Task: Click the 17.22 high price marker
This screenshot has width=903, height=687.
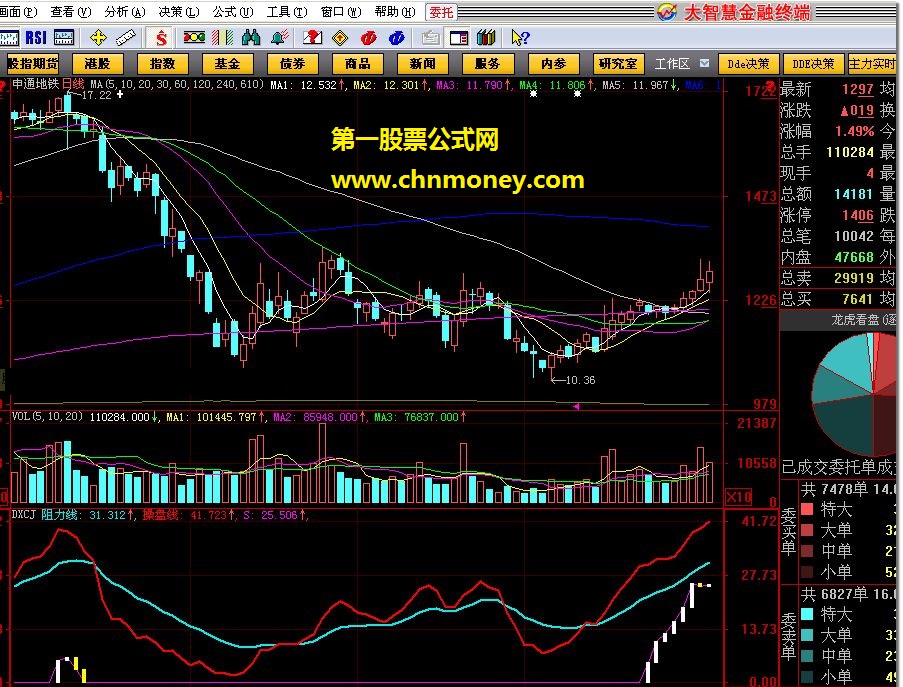Action: 96,95
